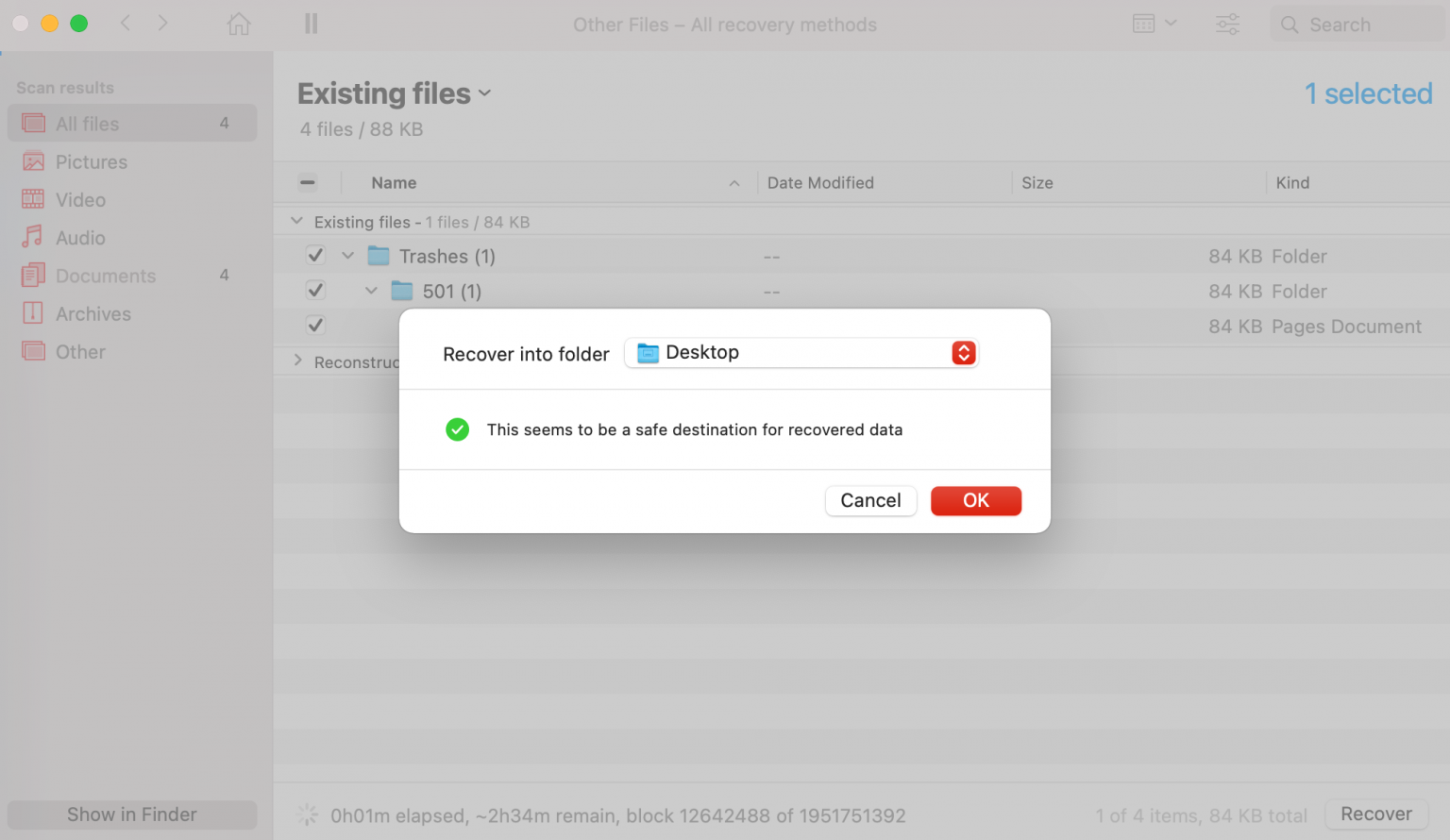Open the Audio scan results icon
Screen dimensions: 1450x840
coord(32,237)
